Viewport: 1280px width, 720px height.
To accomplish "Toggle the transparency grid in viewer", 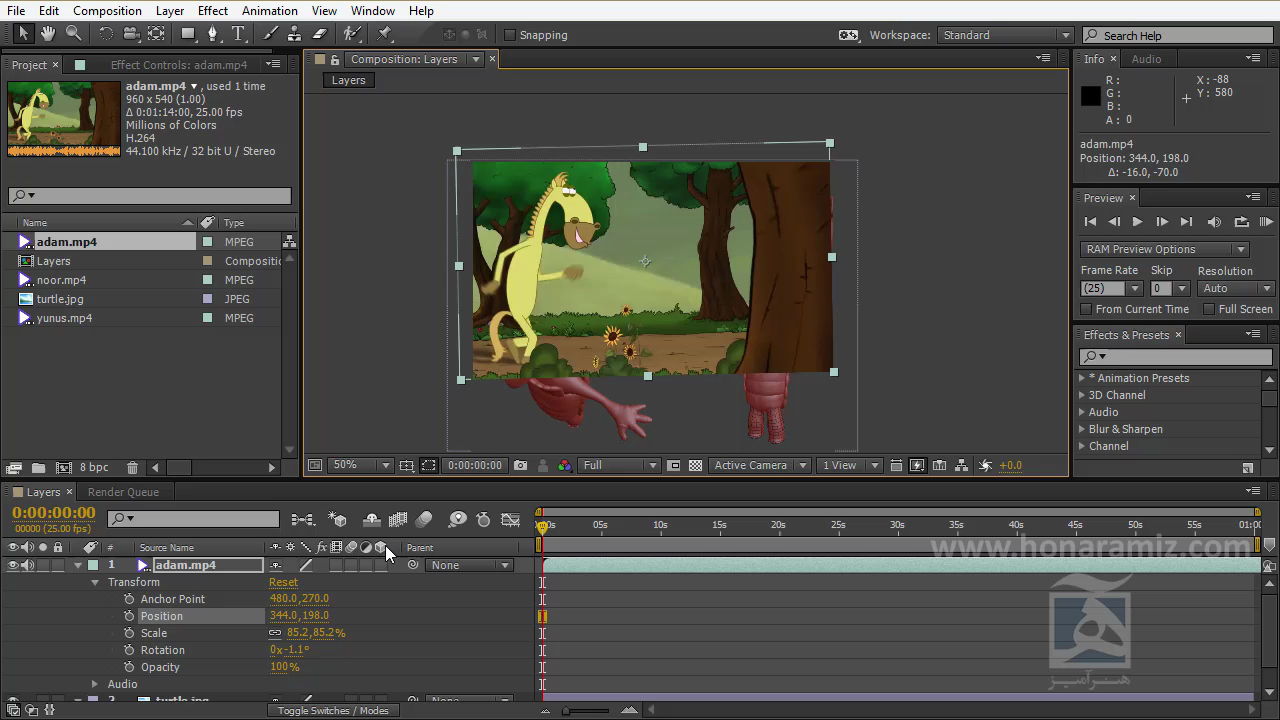I will tap(696, 466).
